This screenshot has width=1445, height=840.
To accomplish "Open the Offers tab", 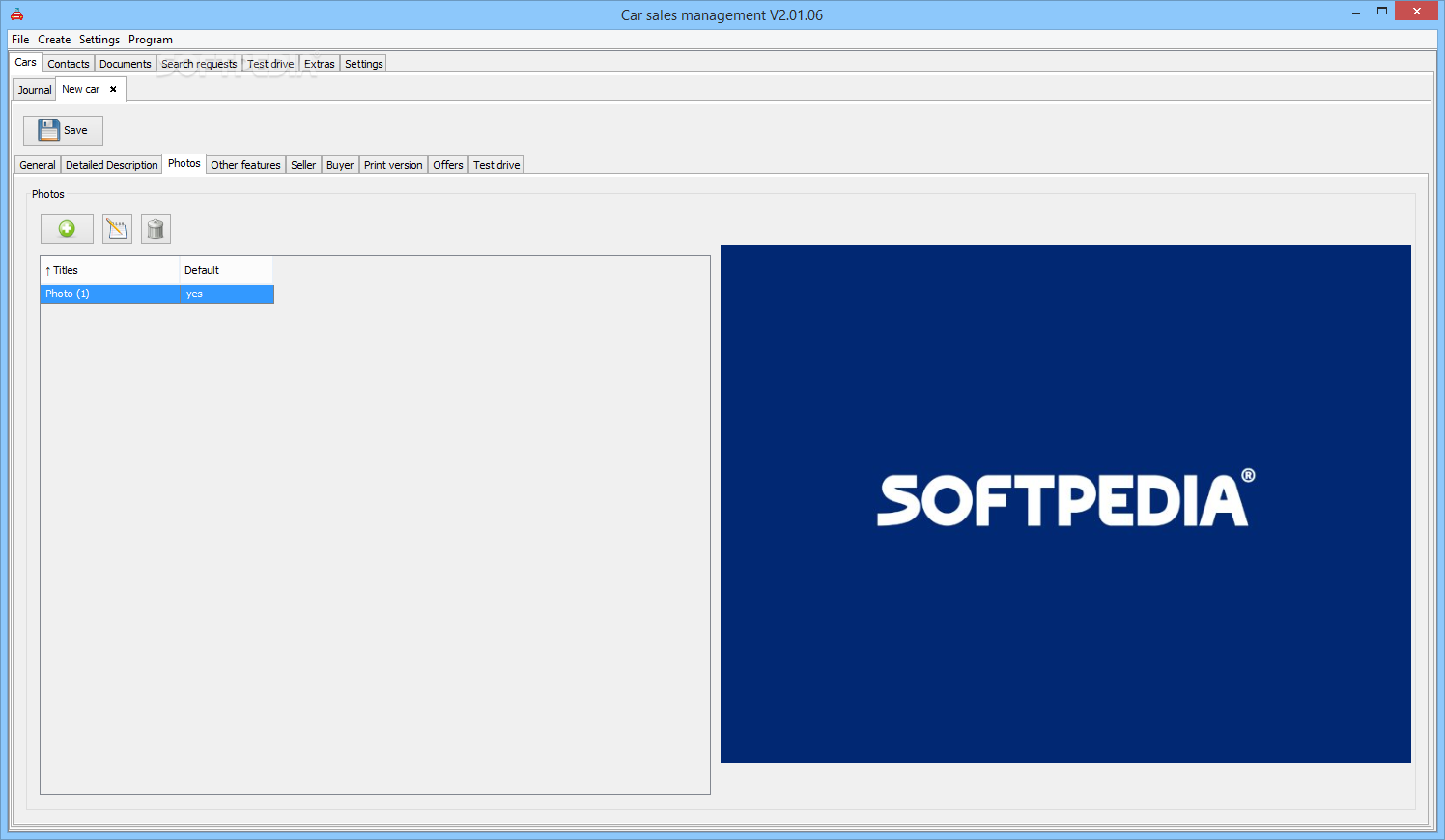I will tap(448, 165).
